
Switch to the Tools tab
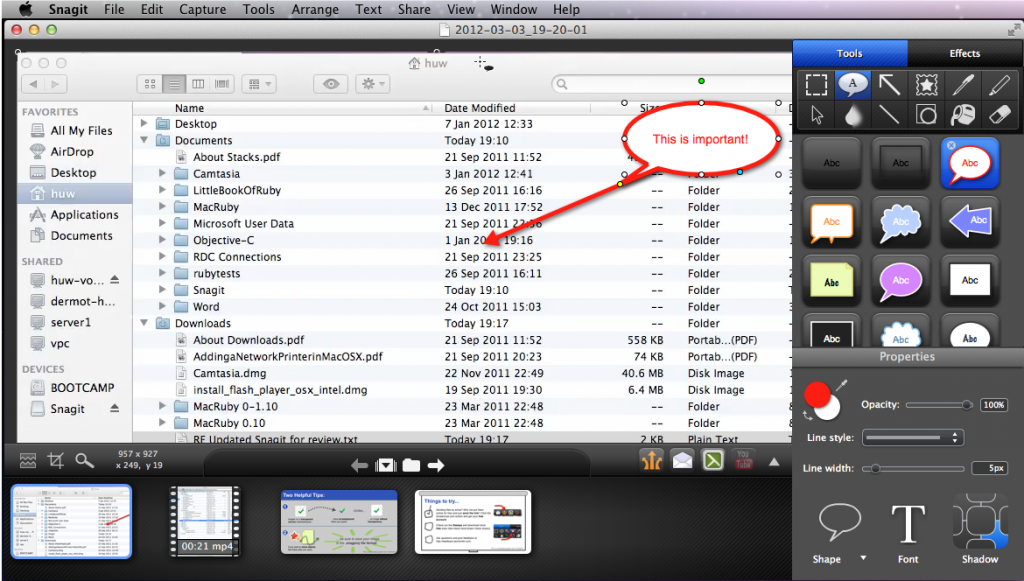click(850, 54)
